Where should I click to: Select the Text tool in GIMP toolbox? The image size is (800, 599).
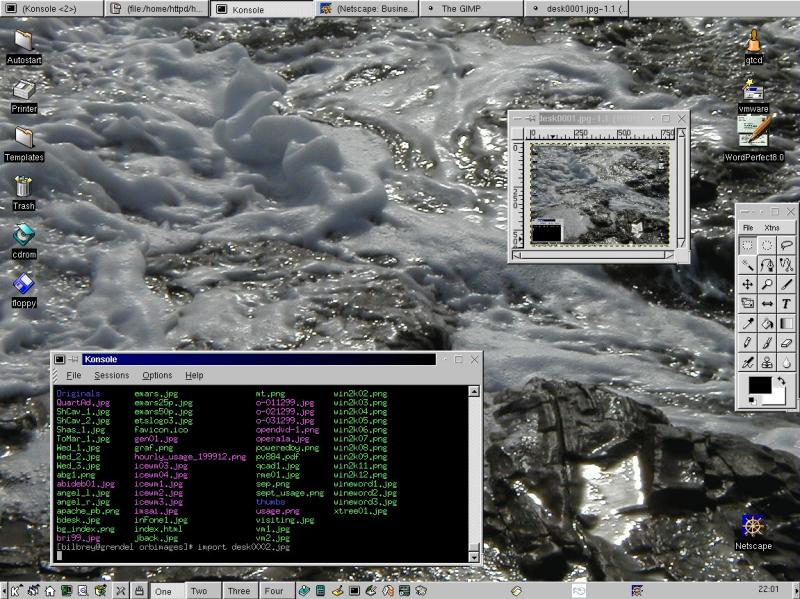pyautogui.click(x=787, y=303)
